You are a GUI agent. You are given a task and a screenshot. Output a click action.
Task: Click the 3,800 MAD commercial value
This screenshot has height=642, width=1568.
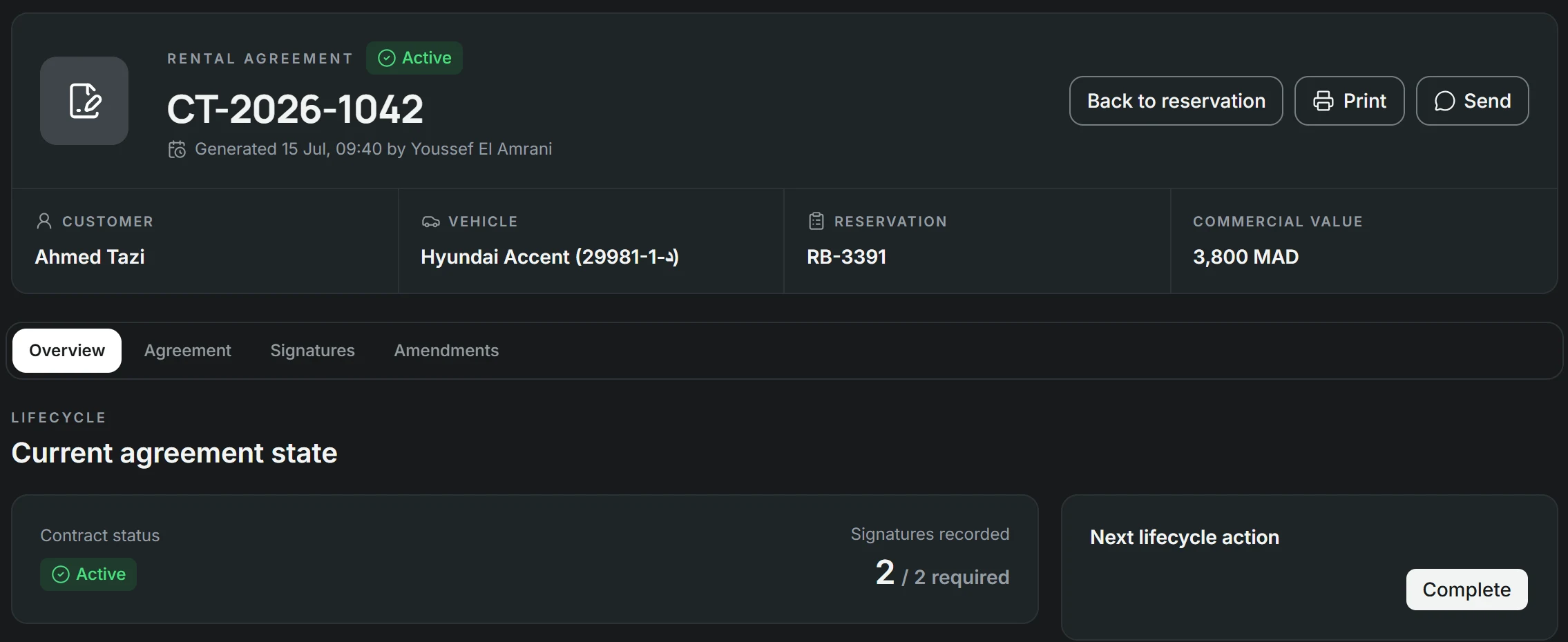(1246, 257)
